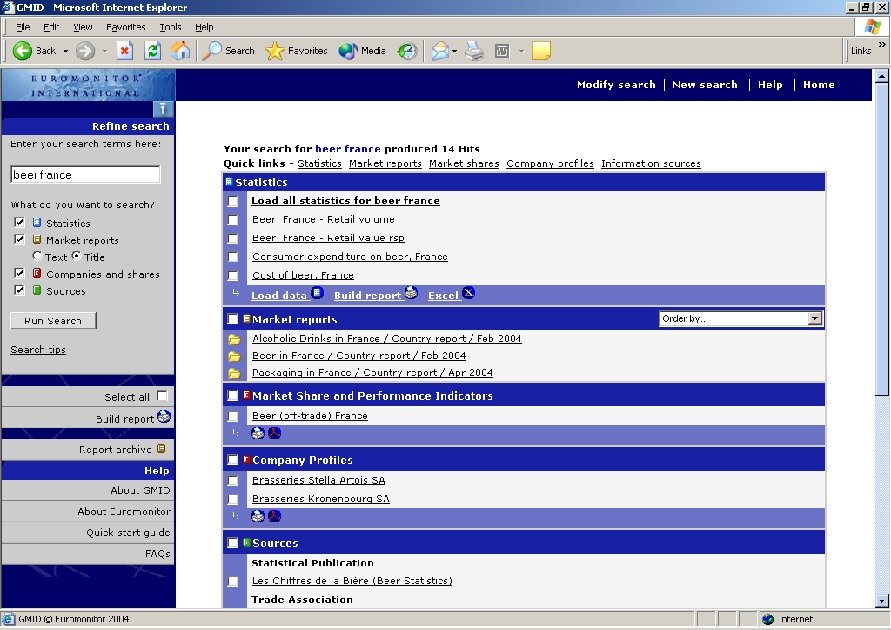Click inside the beer france search field
The image size is (891, 630).
(x=85, y=173)
